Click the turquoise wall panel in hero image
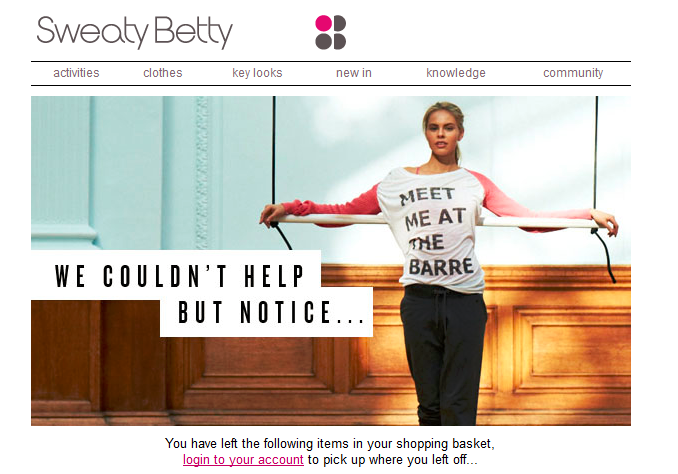The height and width of the screenshot is (474, 678). (x=125, y=173)
